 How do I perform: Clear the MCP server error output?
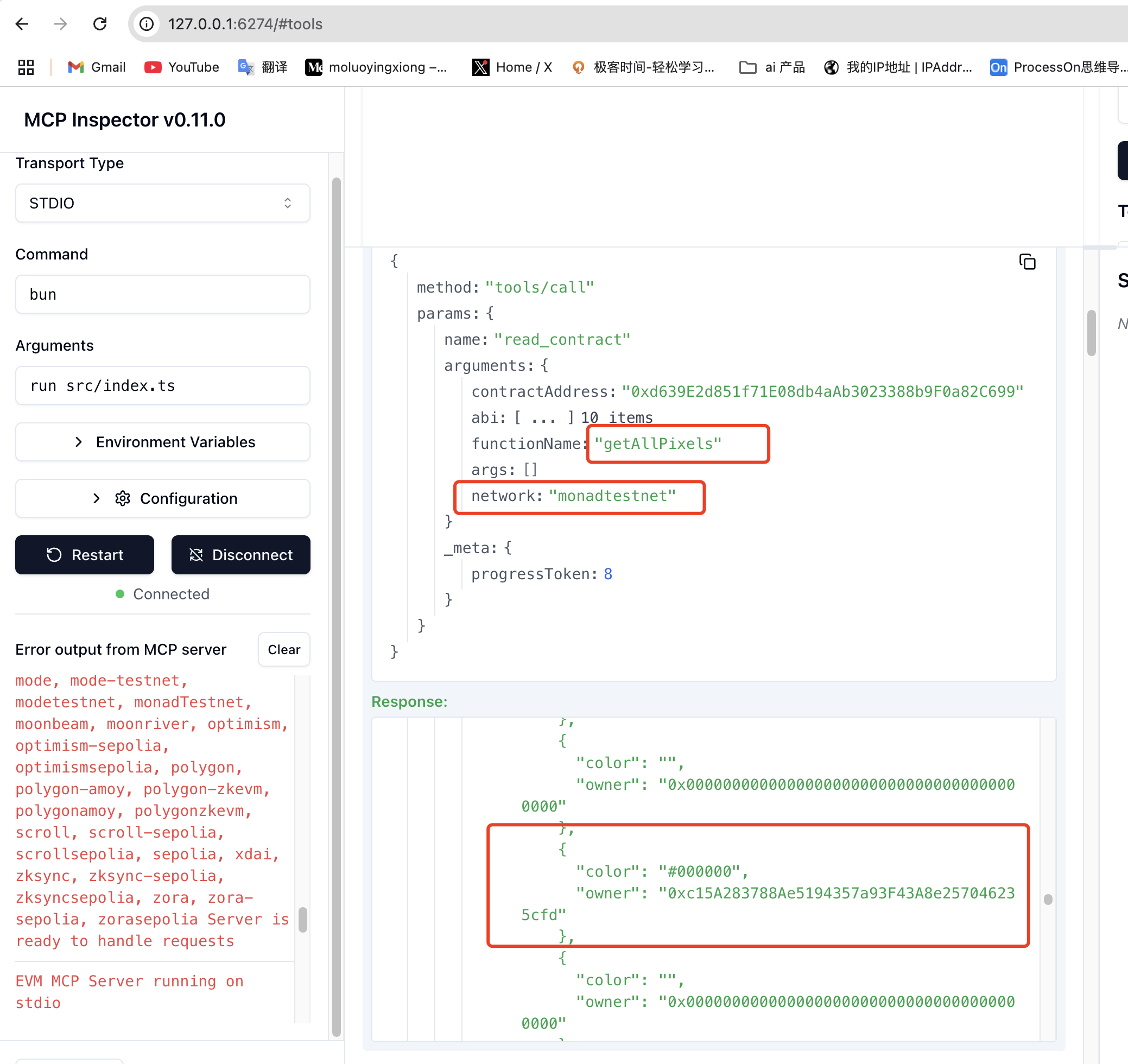click(x=284, y=649)
